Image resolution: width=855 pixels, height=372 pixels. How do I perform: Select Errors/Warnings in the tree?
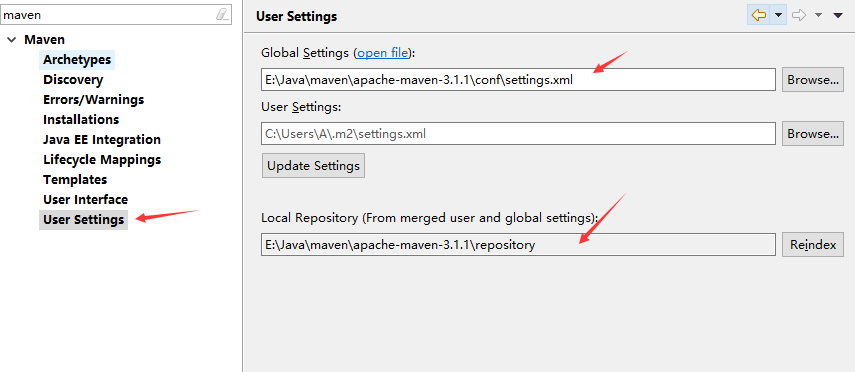pos(93,99)
